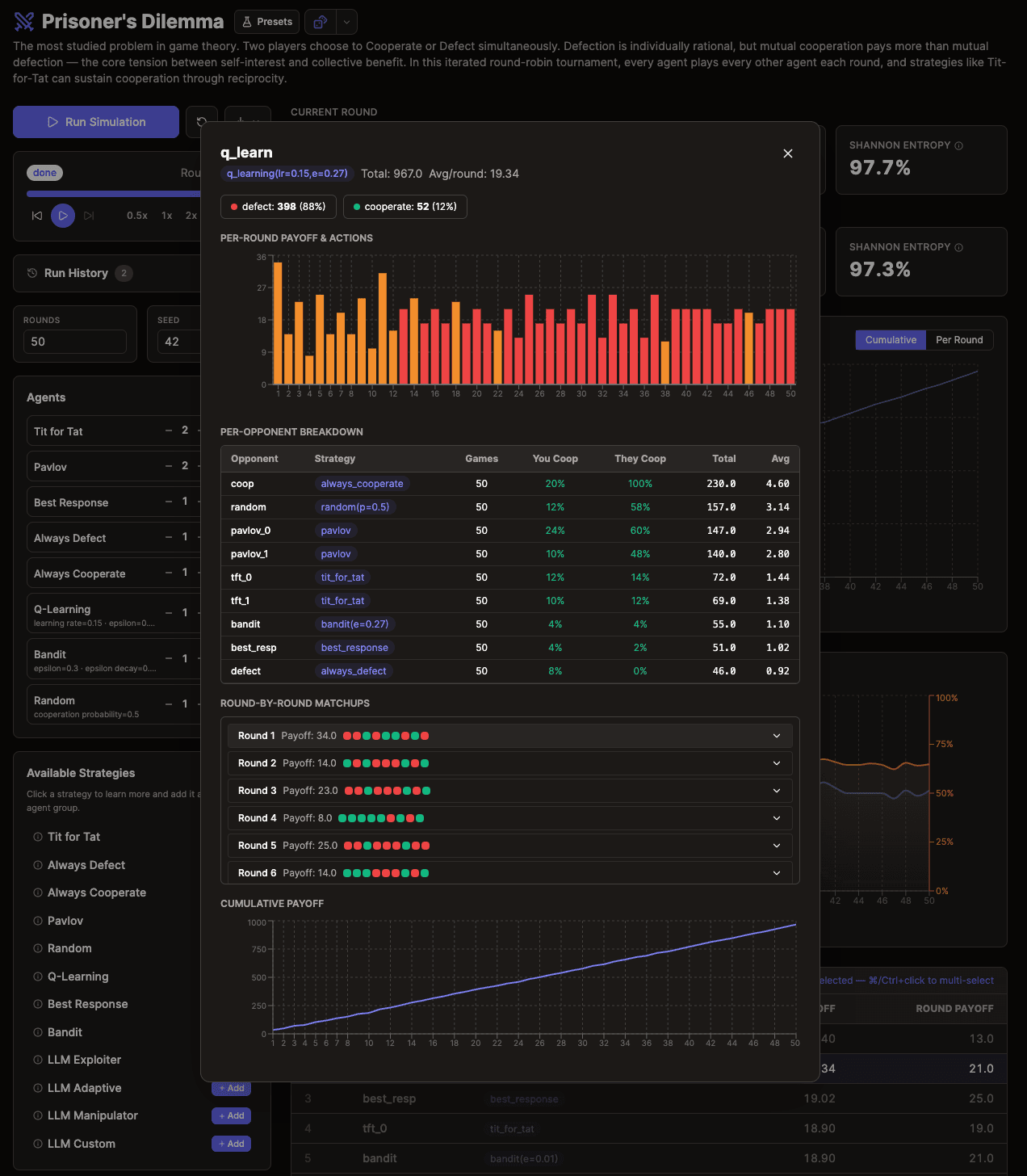Click the info icon next to Q-Learning strategy
Image resolution: width=1027 pixels, height=1176 pixels.
coord(37,976)
